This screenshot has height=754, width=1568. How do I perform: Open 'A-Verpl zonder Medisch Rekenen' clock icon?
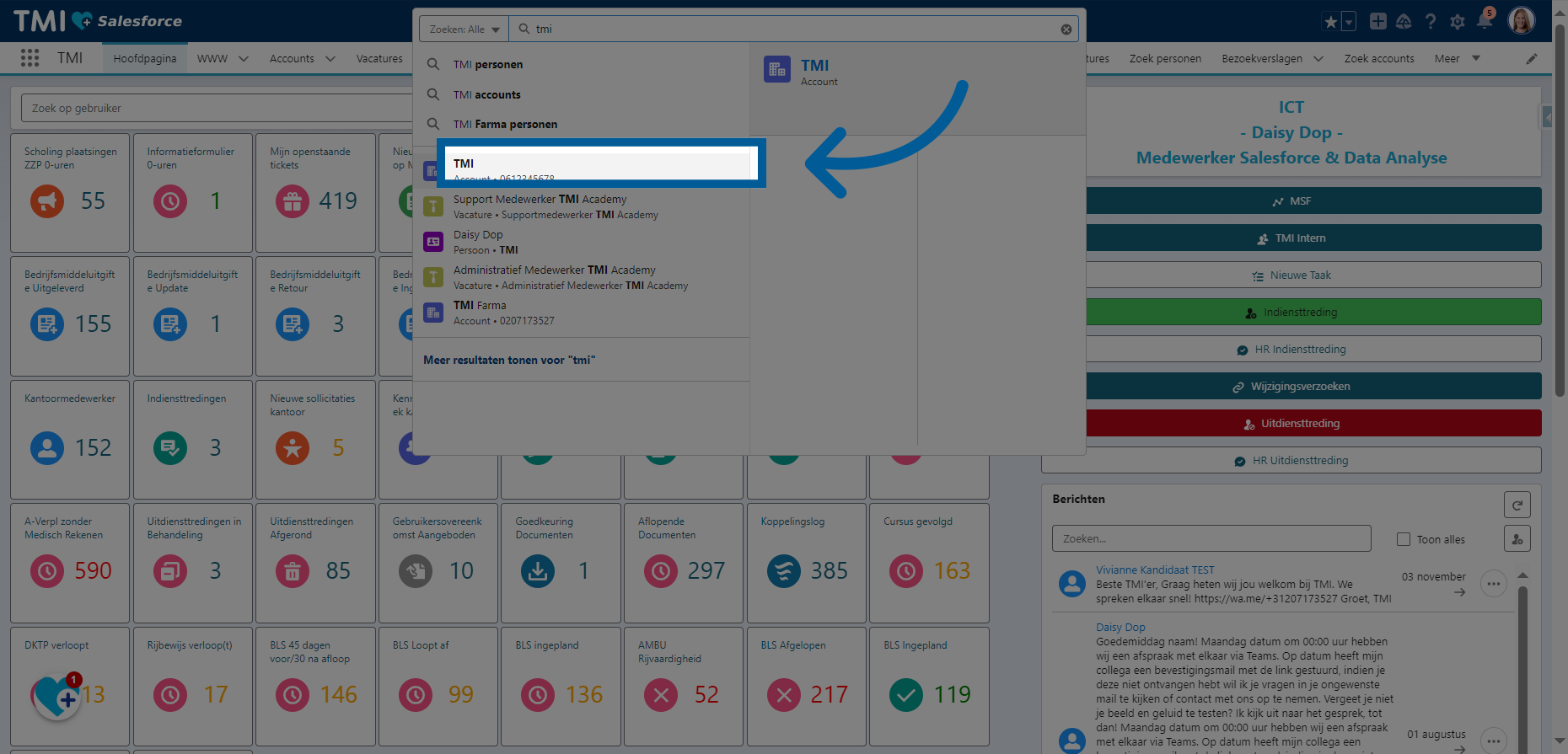pyautogui.click(x=47, y=571)
